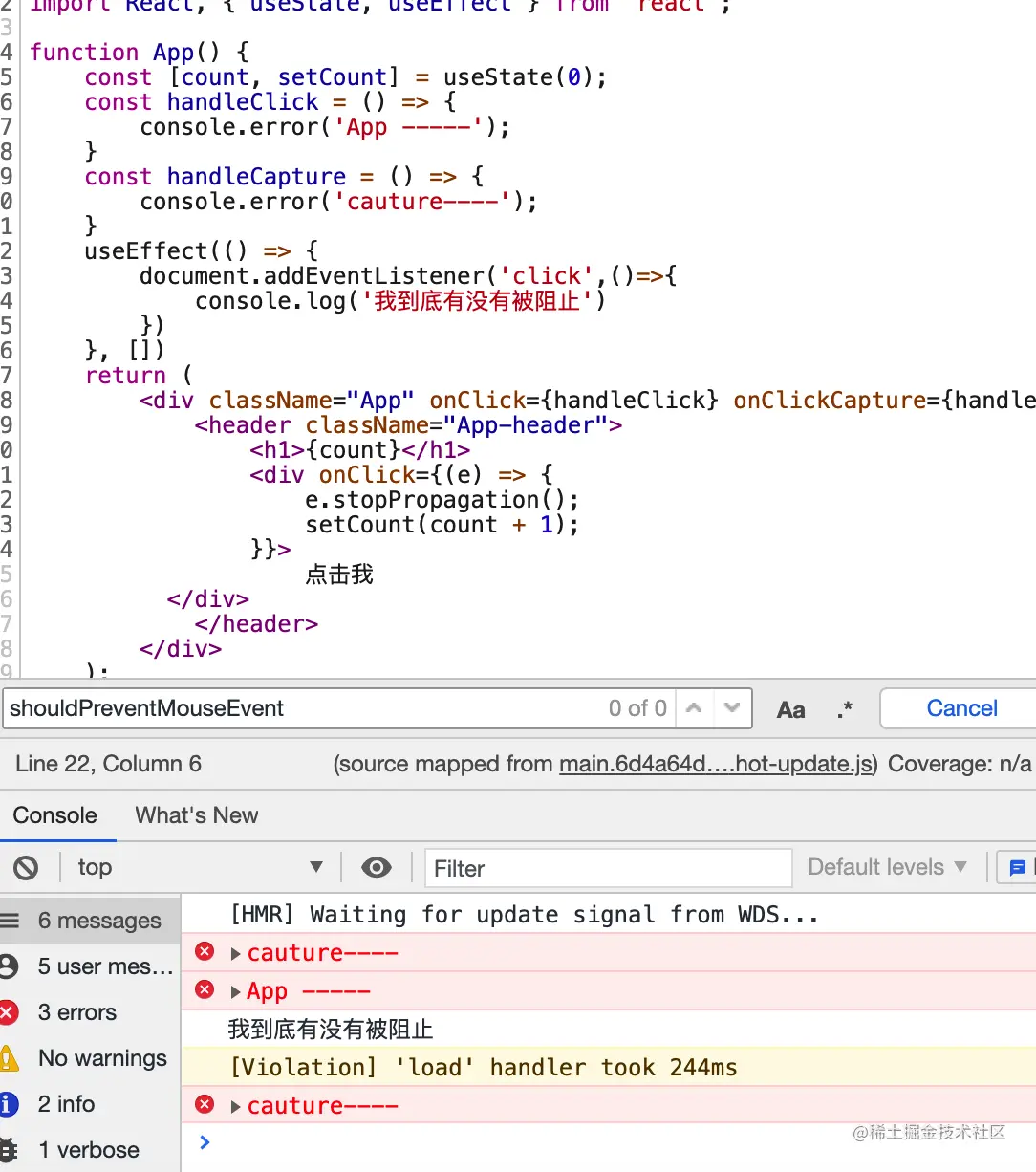Clear the console with the ban icon
The height and width of the screenshot is (1172, 1036).
click(x=26, y=868)
